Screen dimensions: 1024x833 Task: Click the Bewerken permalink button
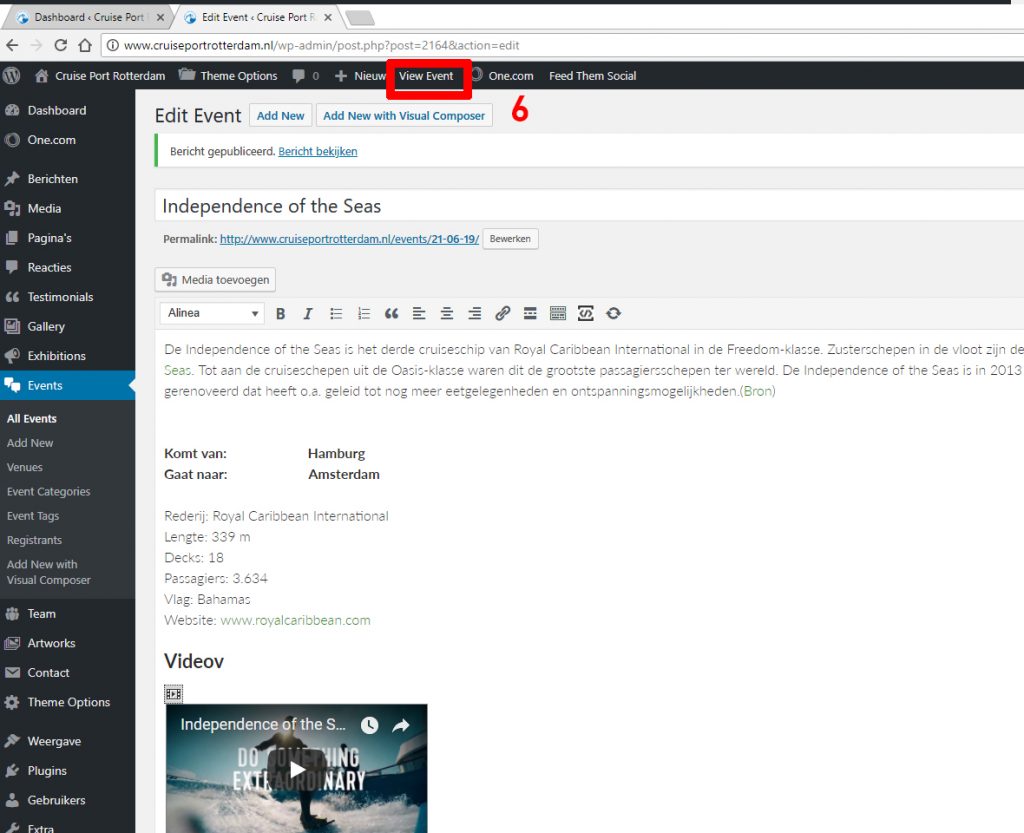point(510,239)
